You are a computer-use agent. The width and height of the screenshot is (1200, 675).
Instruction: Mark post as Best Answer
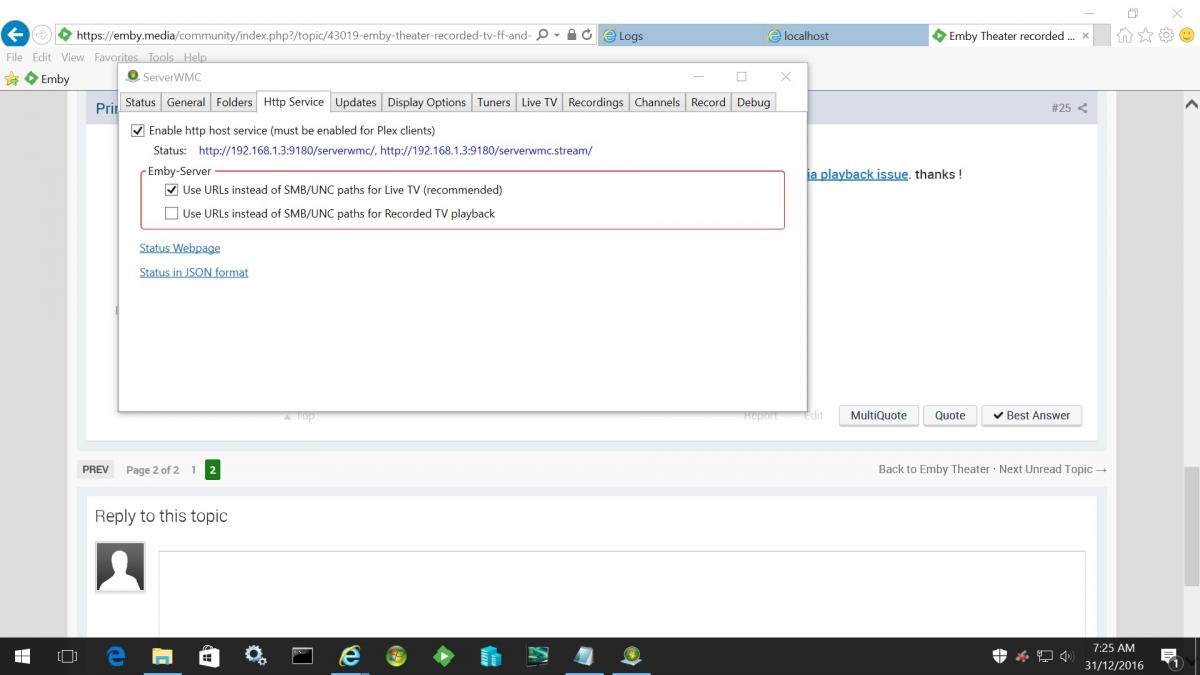point(1032,415)
